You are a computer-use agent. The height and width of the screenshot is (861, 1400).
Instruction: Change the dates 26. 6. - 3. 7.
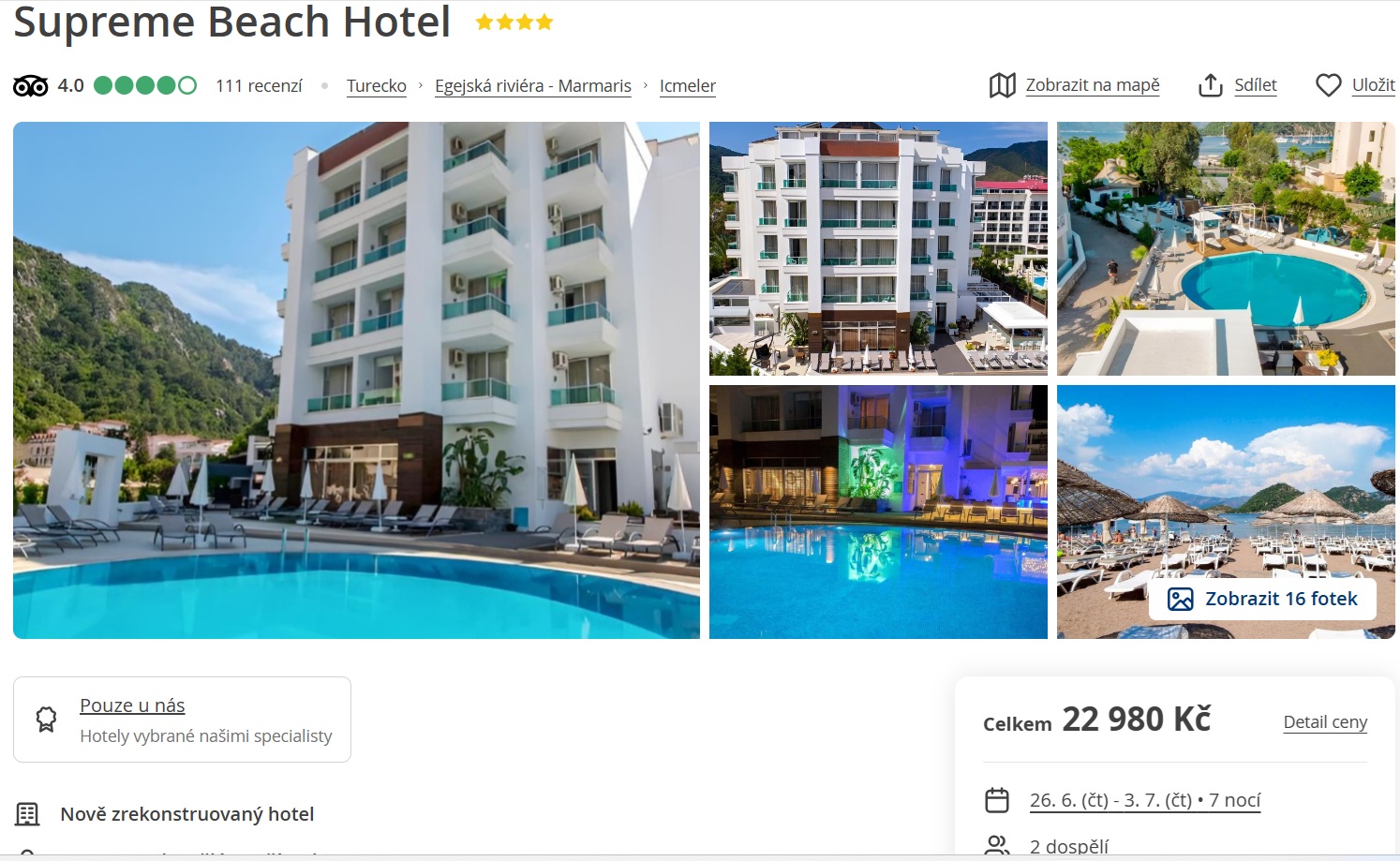pos(1145,800)
